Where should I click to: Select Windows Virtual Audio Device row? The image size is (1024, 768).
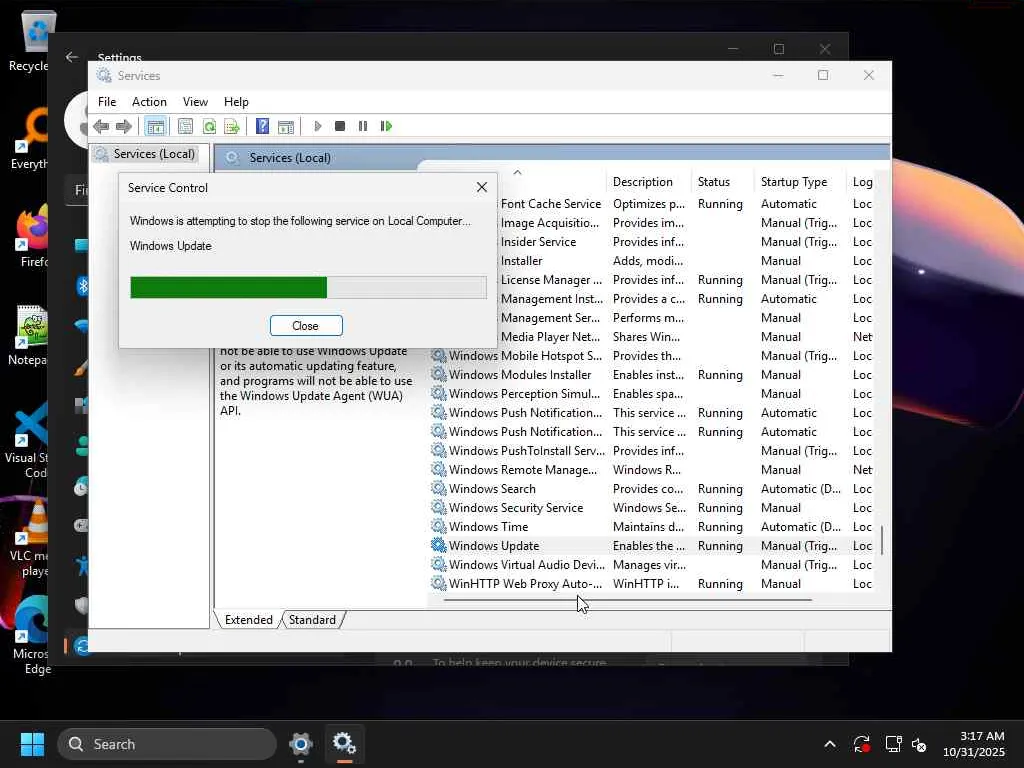click(x=652, y=565)
